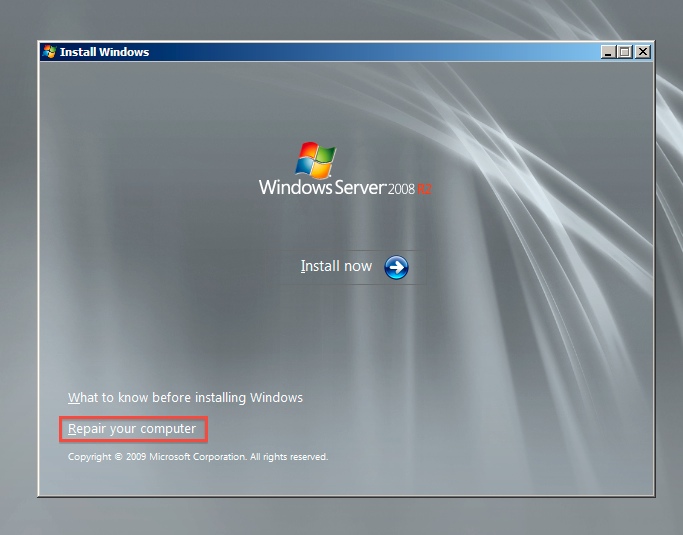The width and height of the screenshot is (683, 535).
Task: Click the blue arrow Install now icon
Action: tap(397, 267)
